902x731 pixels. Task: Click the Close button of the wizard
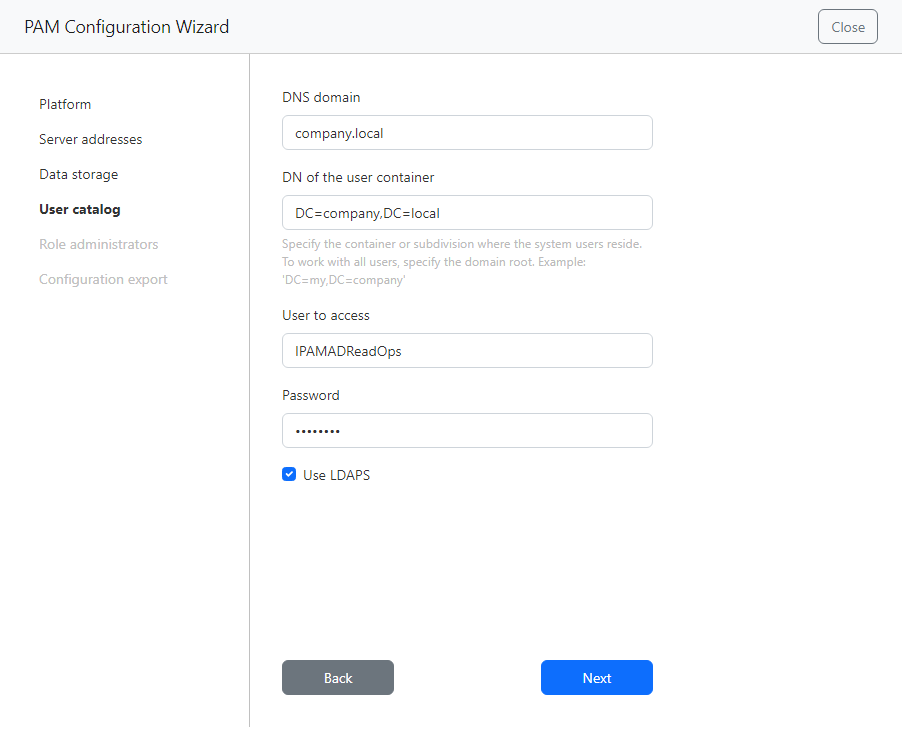pyautogui.click(x=847, y=27)
